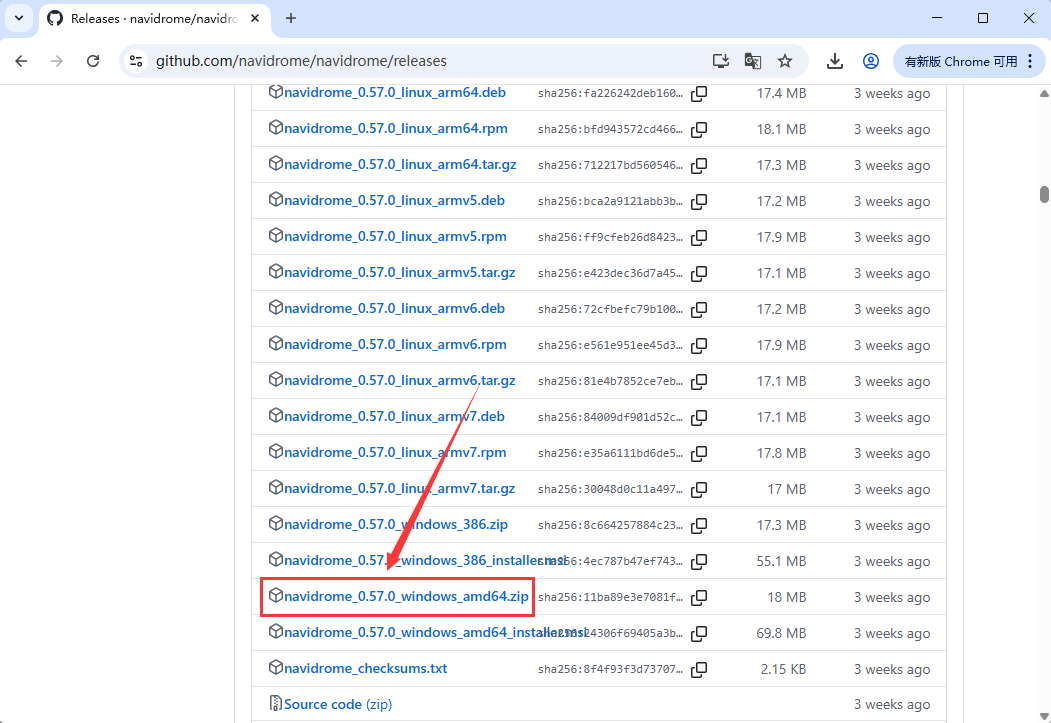View site information icon

pos(136,61)
